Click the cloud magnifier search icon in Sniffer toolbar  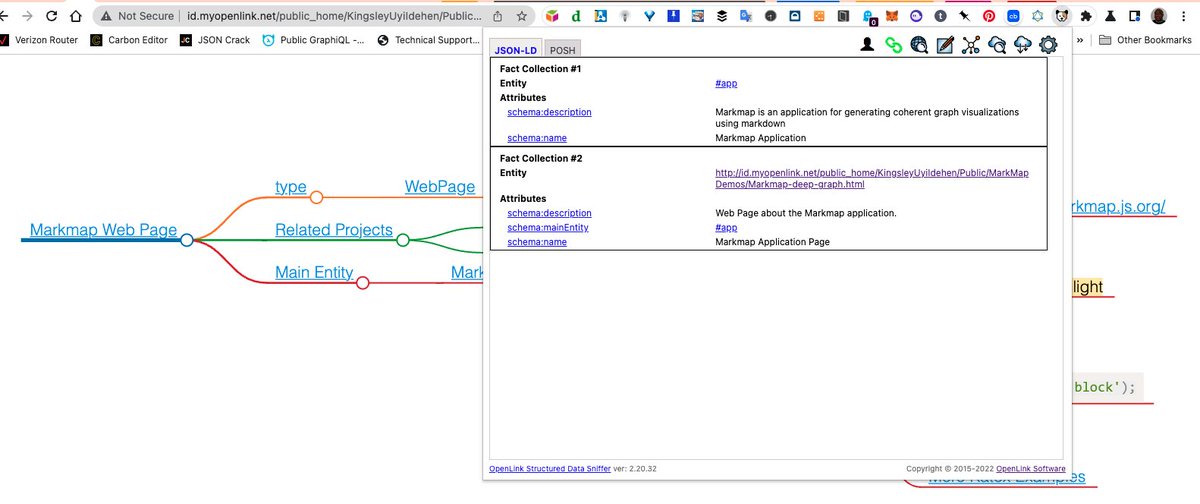point(997,44)
